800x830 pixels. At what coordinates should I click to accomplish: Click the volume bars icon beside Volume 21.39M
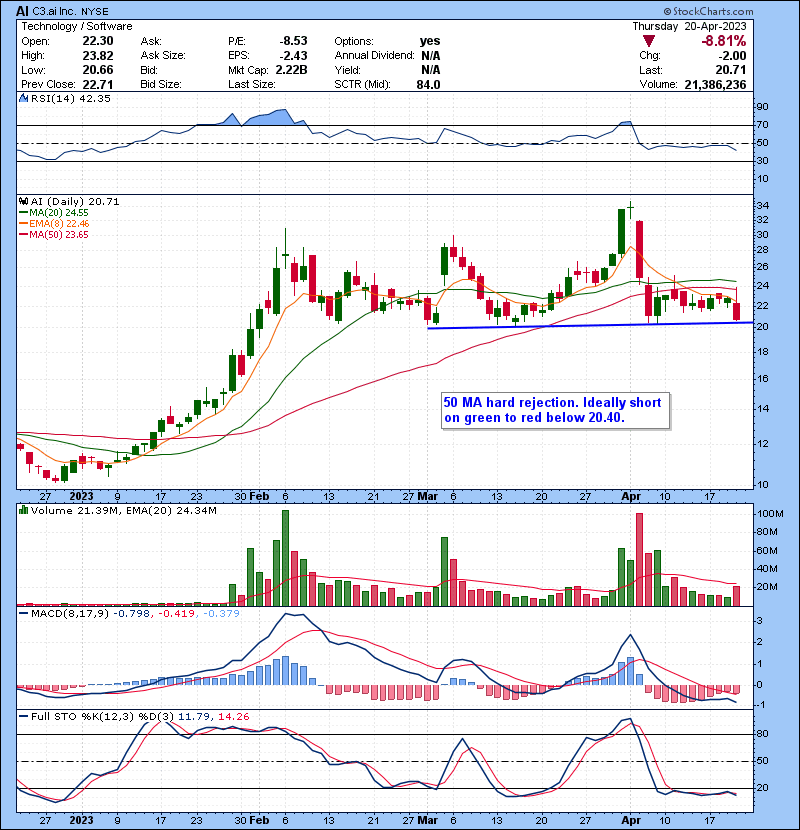(23, 510)
